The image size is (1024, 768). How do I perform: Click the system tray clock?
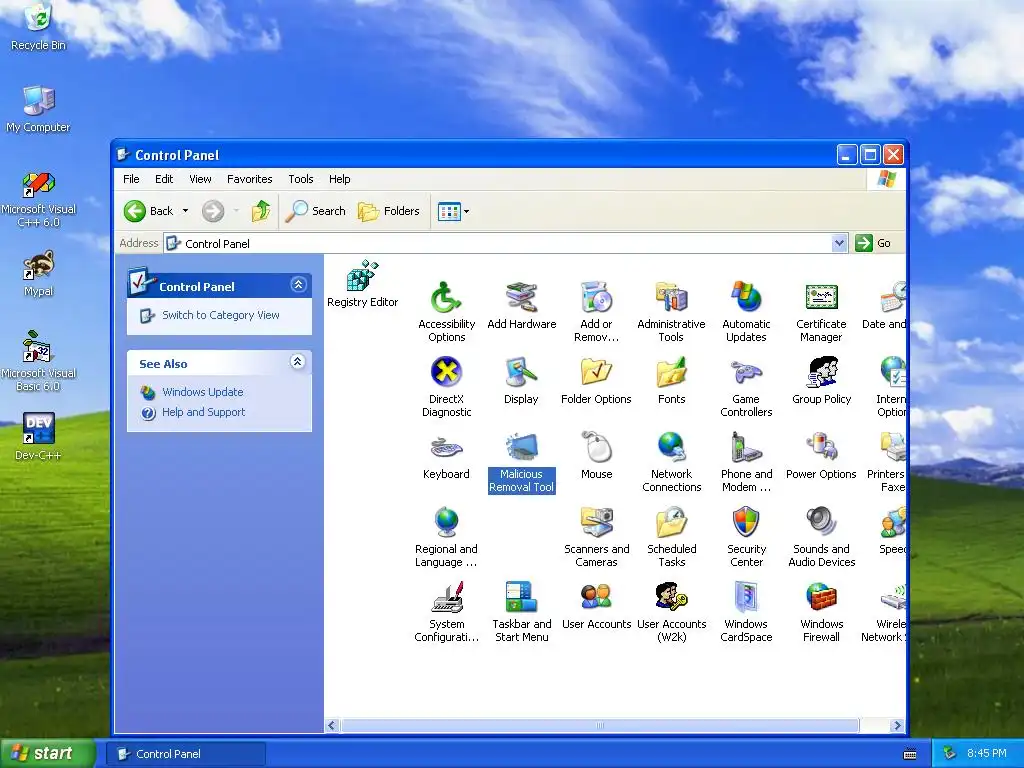[x=987, y=753]
